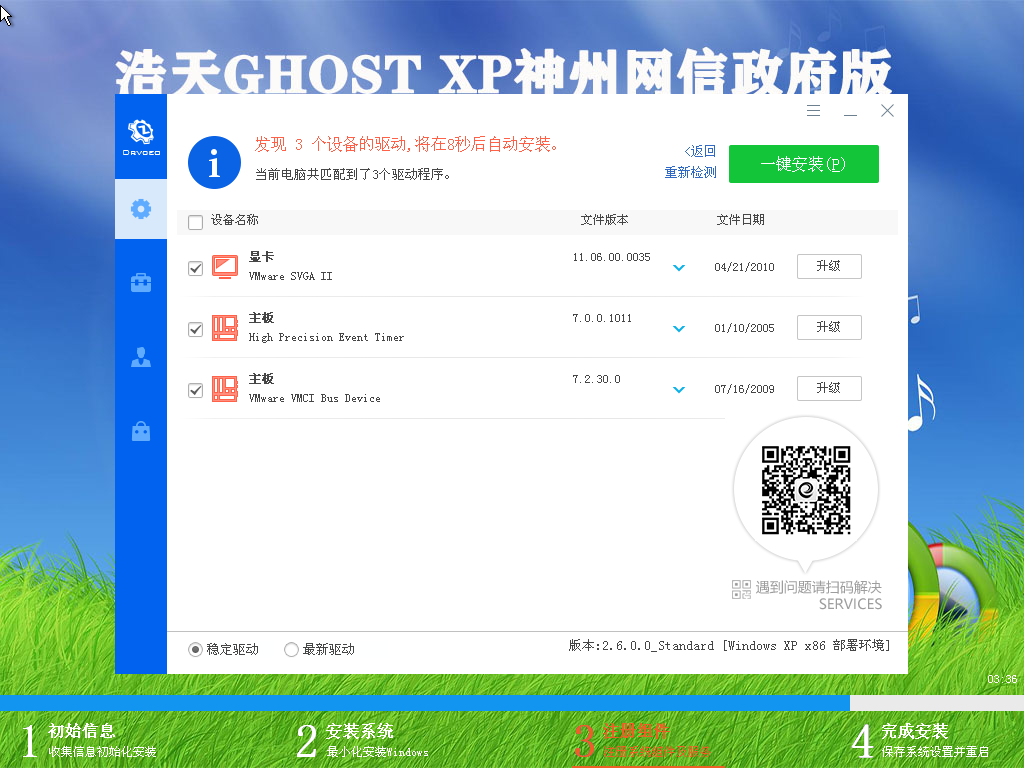Click the QR code image
Image resolution: width=1024 pixels, height=768 pixels.
coord(806,490)
